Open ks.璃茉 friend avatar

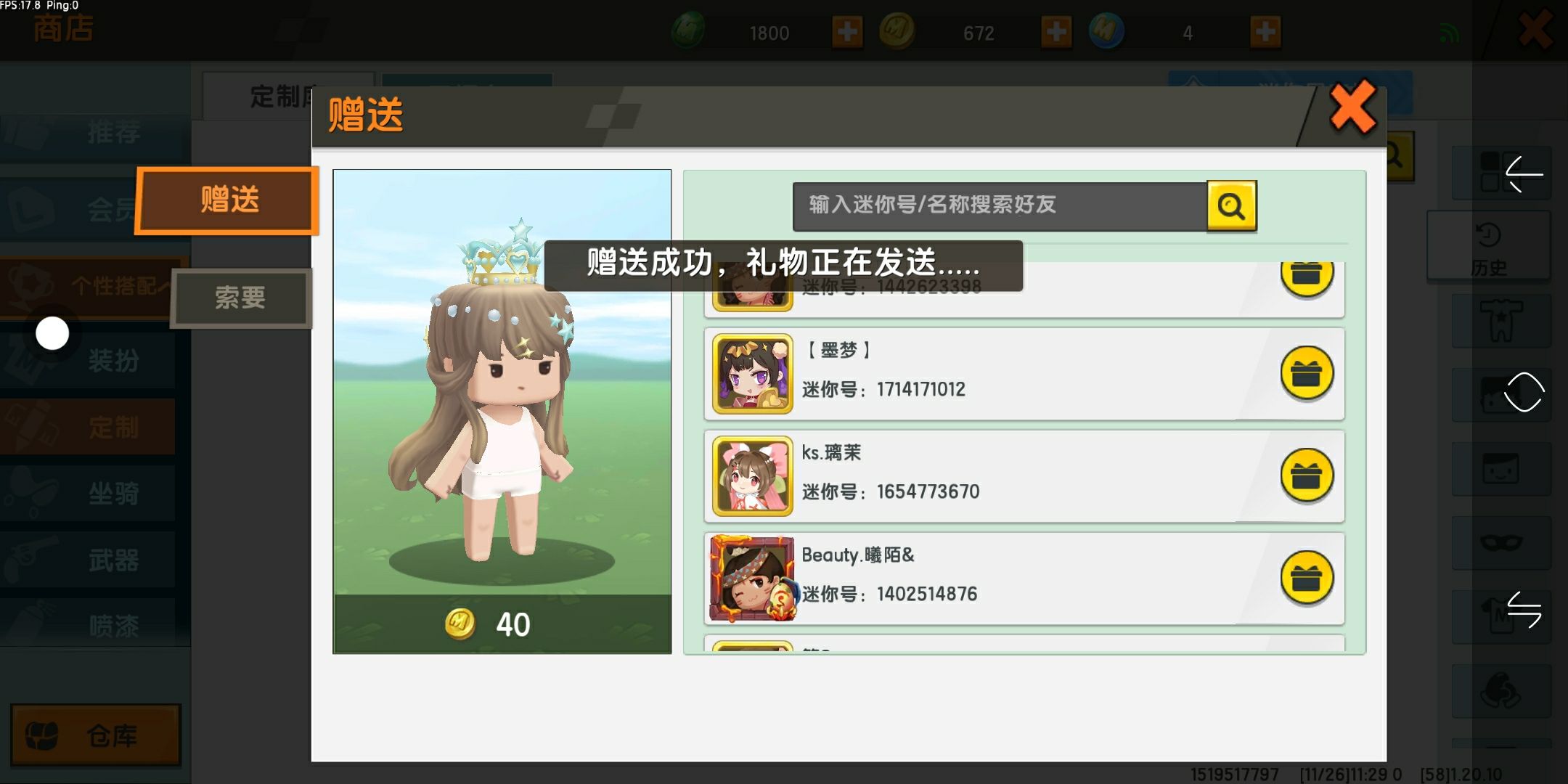(x=753, y=476)
